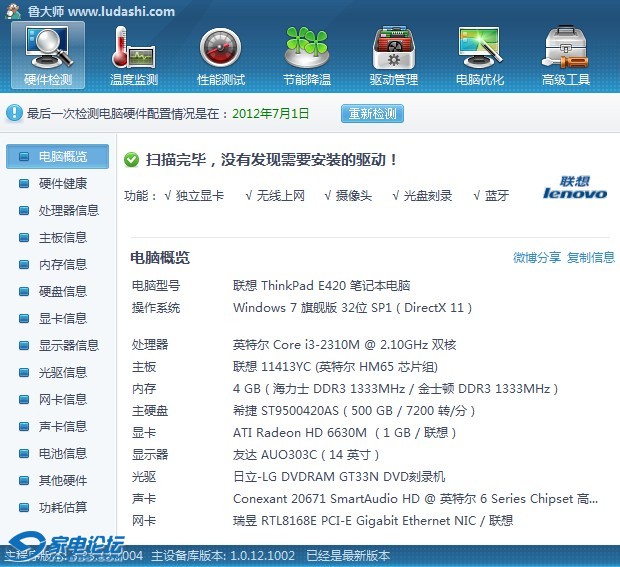Open 主板信息 sidebar entry
Image resolution: width=620 pixels, height=567 pixels.
(x=63, y=238)
